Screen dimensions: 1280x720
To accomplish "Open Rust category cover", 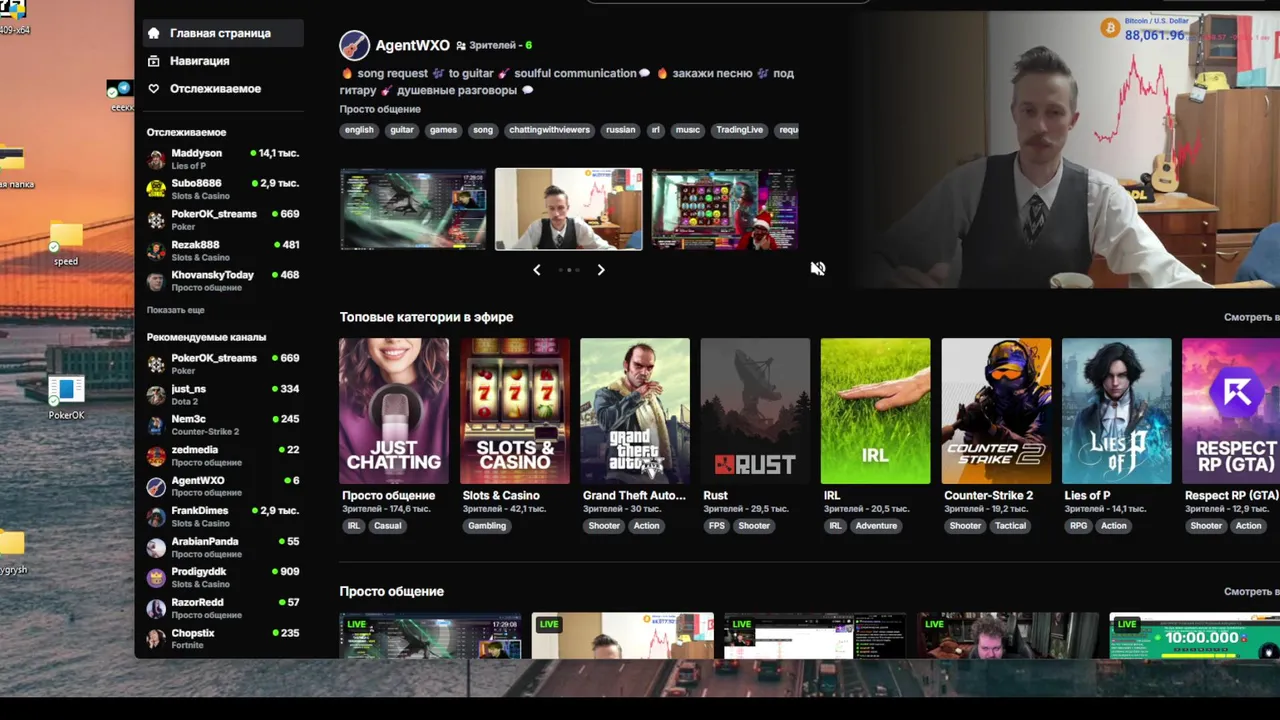I will [755, 411].
